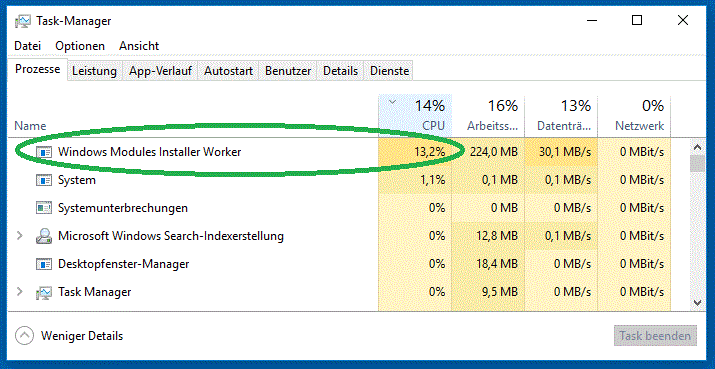
Task: Open the Datei menu
Action: (28, 46)
